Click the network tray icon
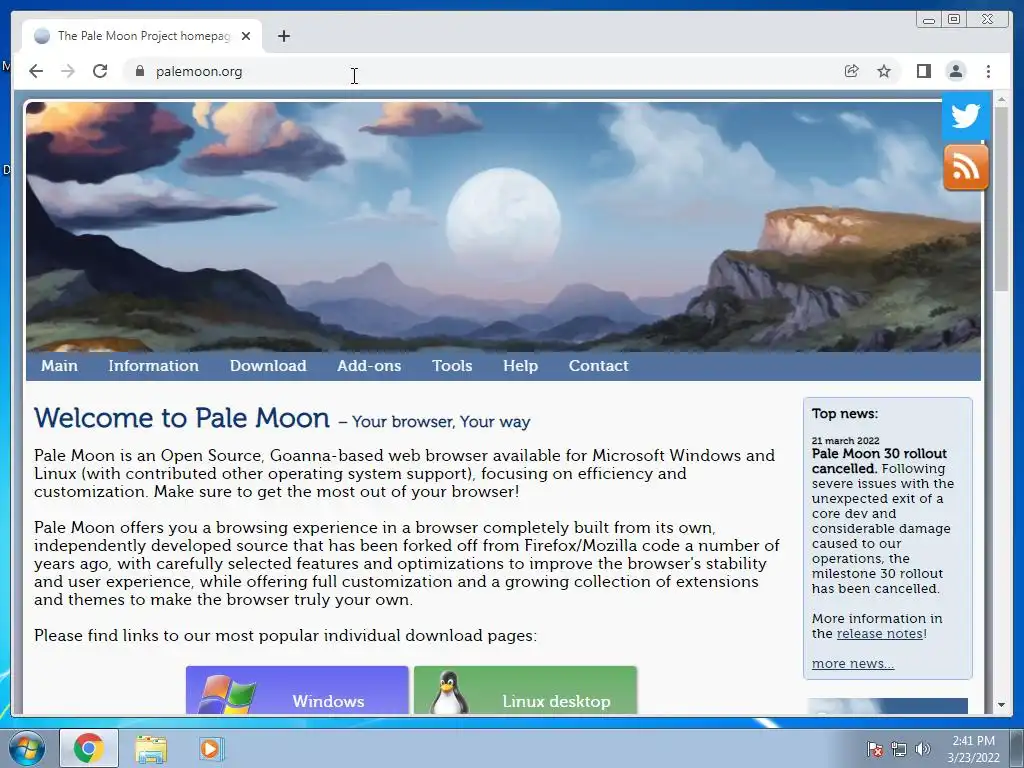The image size is (1024, 768). pyautogui.click(x=899, y=750)
